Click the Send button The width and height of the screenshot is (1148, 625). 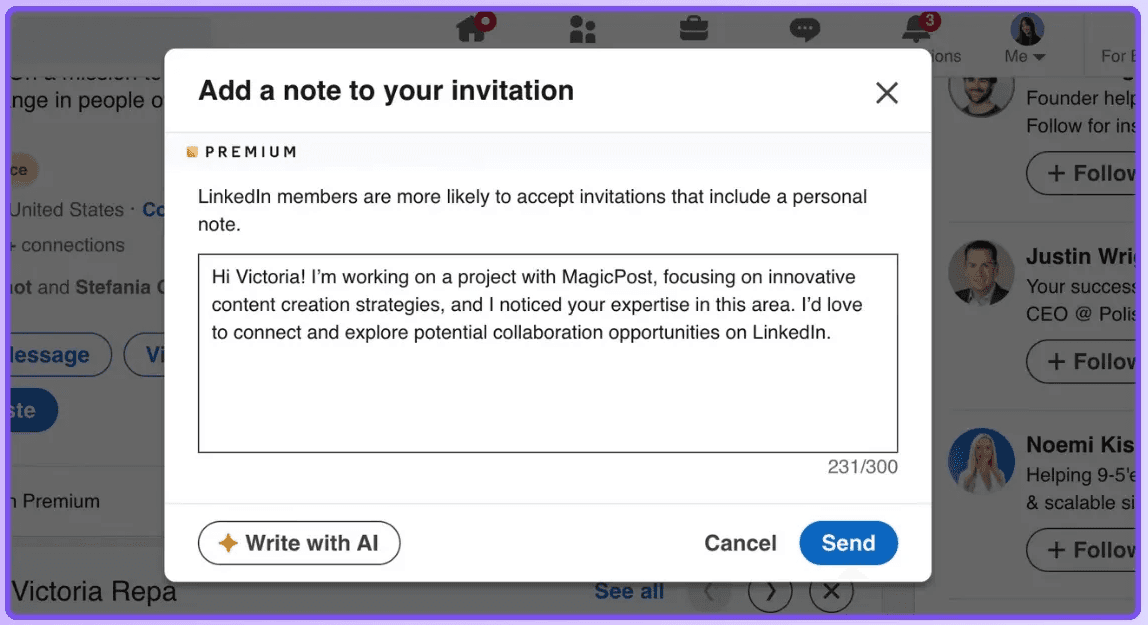point(848,543)
